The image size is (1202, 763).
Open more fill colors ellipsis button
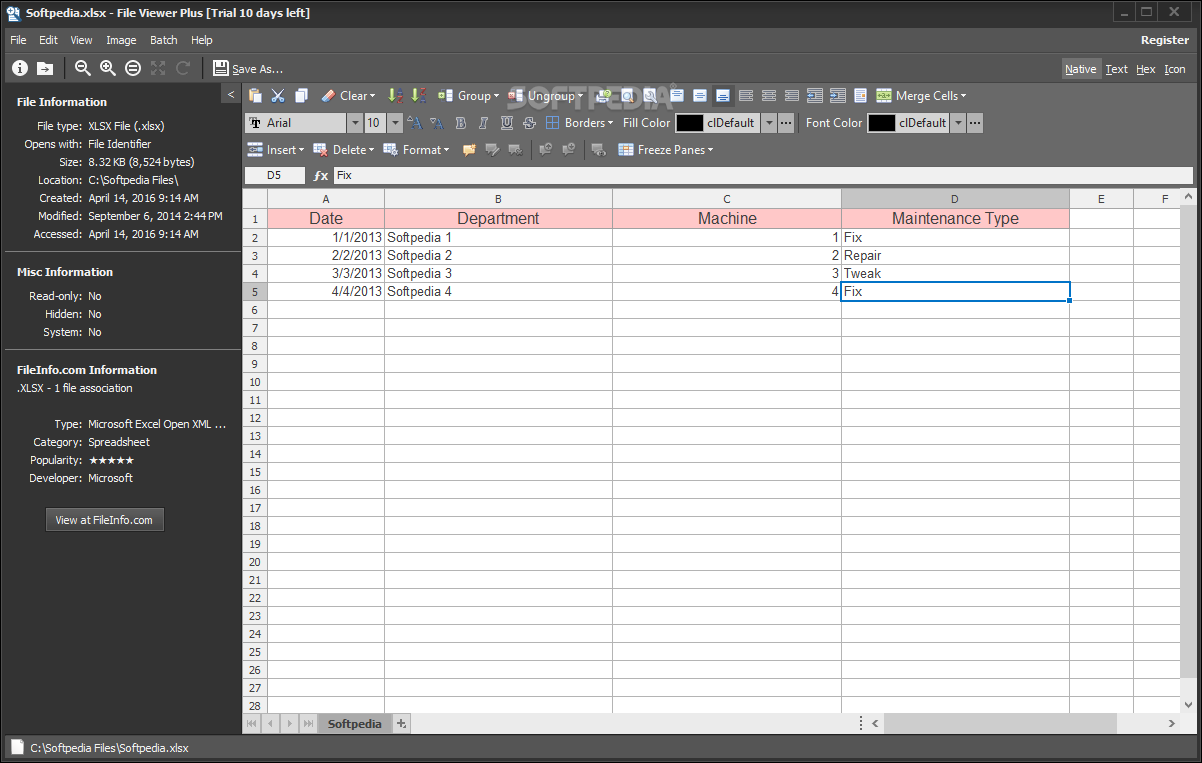point(786,123)
